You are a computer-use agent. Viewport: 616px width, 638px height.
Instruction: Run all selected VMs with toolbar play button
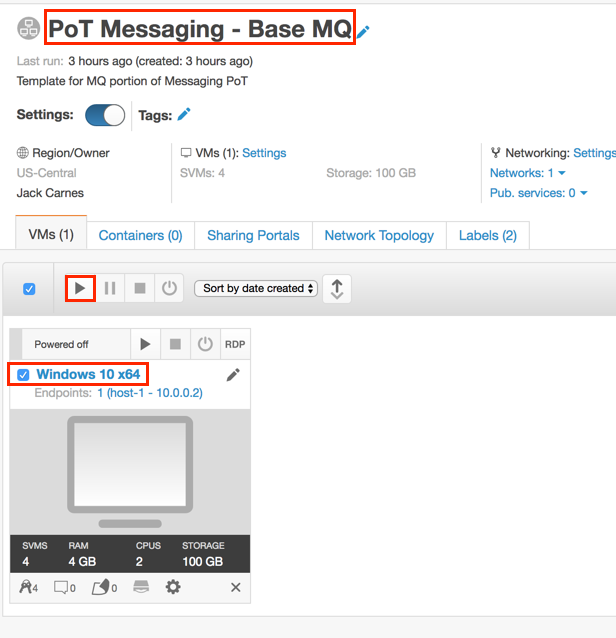click(80, 288)
